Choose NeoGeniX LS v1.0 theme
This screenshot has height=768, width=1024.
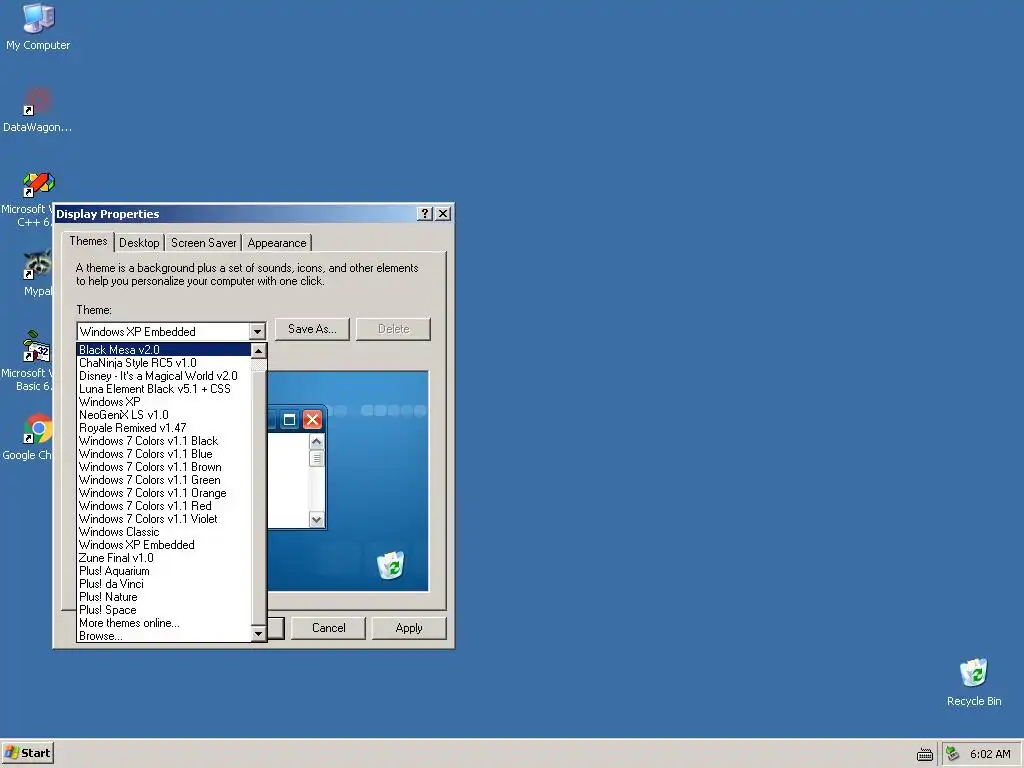(163, 415)
